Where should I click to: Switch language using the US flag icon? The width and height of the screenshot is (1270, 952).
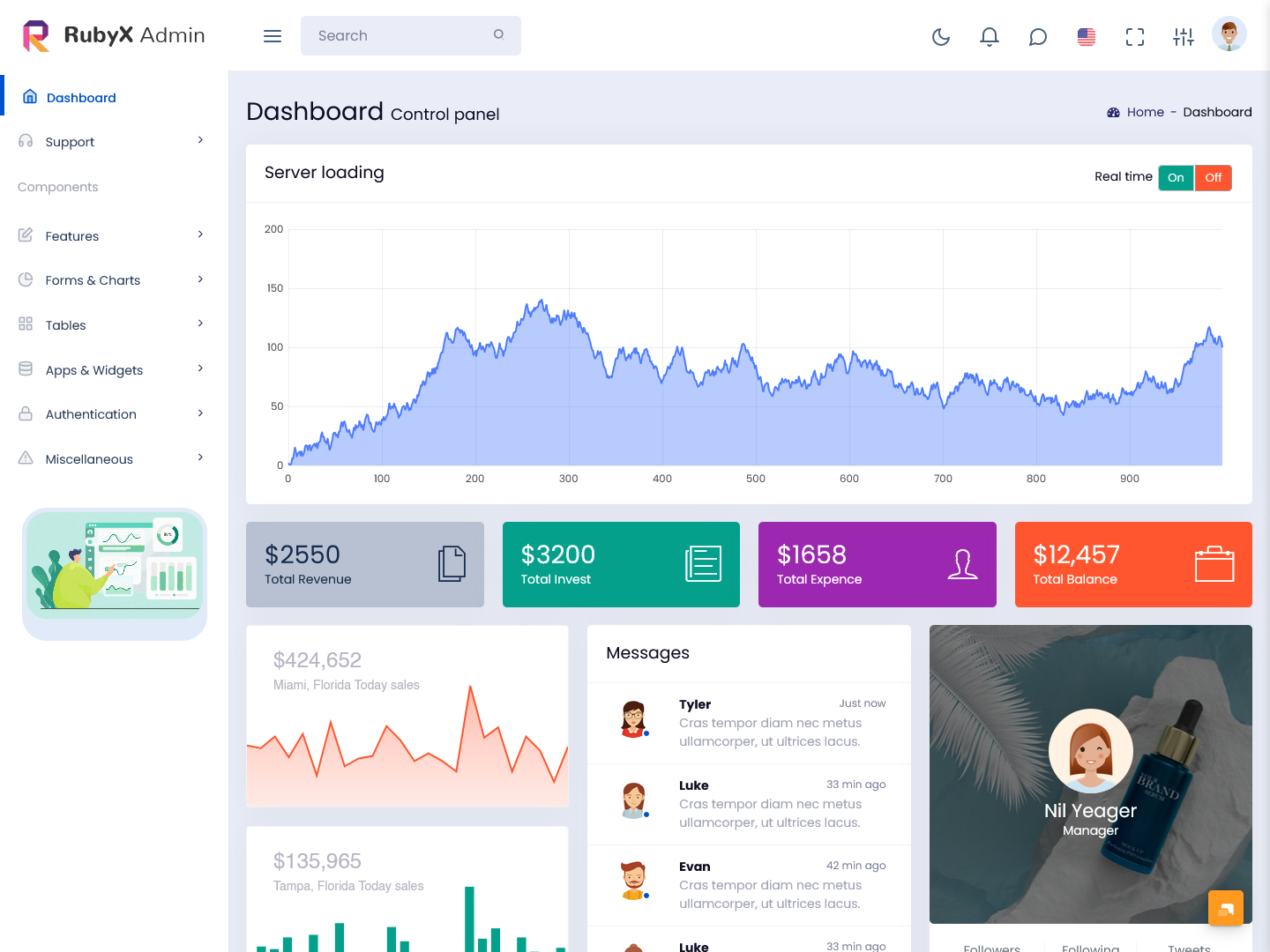[x=1086, y=37]
